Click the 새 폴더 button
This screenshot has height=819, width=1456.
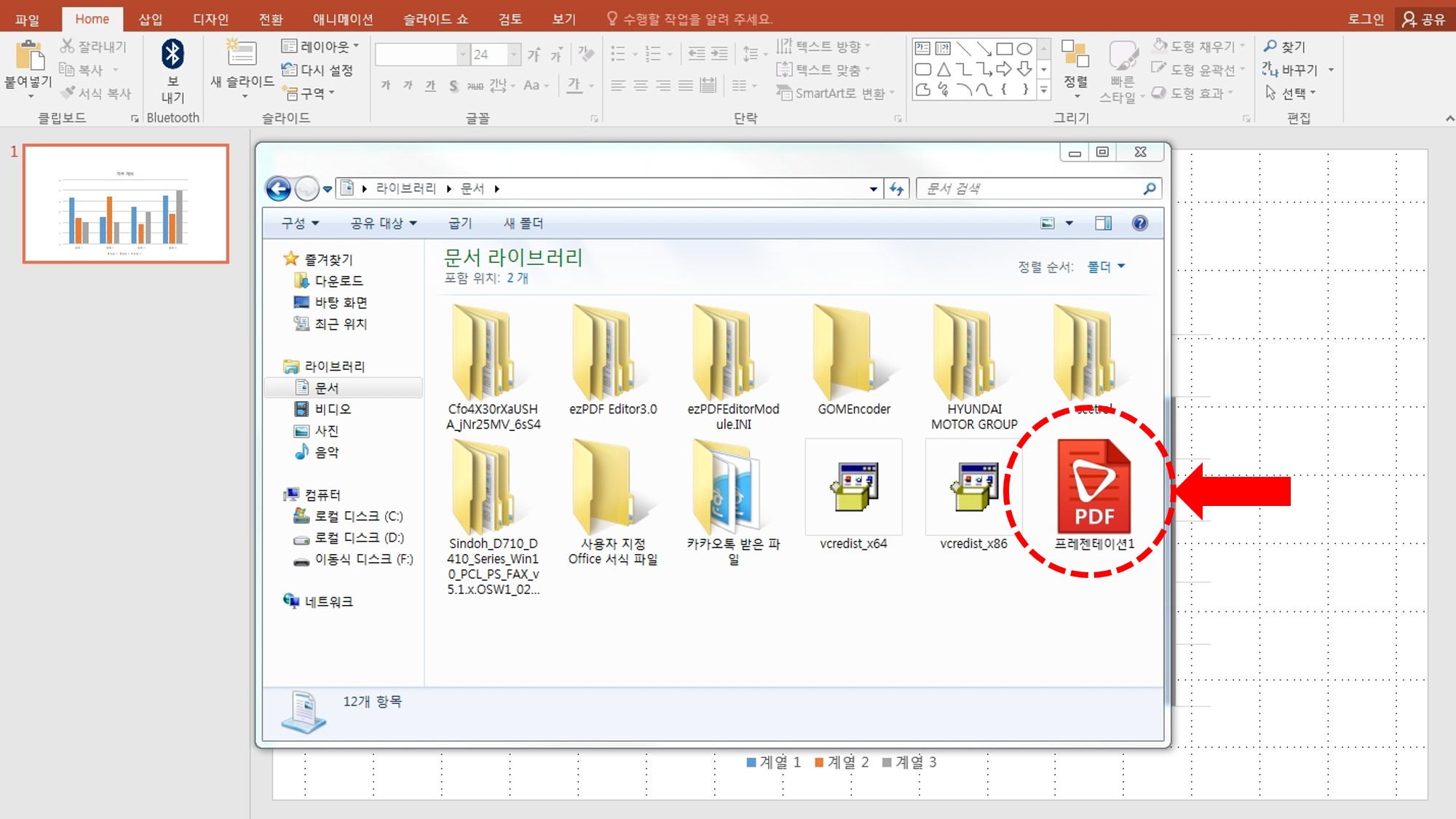[x=523, y=223]
